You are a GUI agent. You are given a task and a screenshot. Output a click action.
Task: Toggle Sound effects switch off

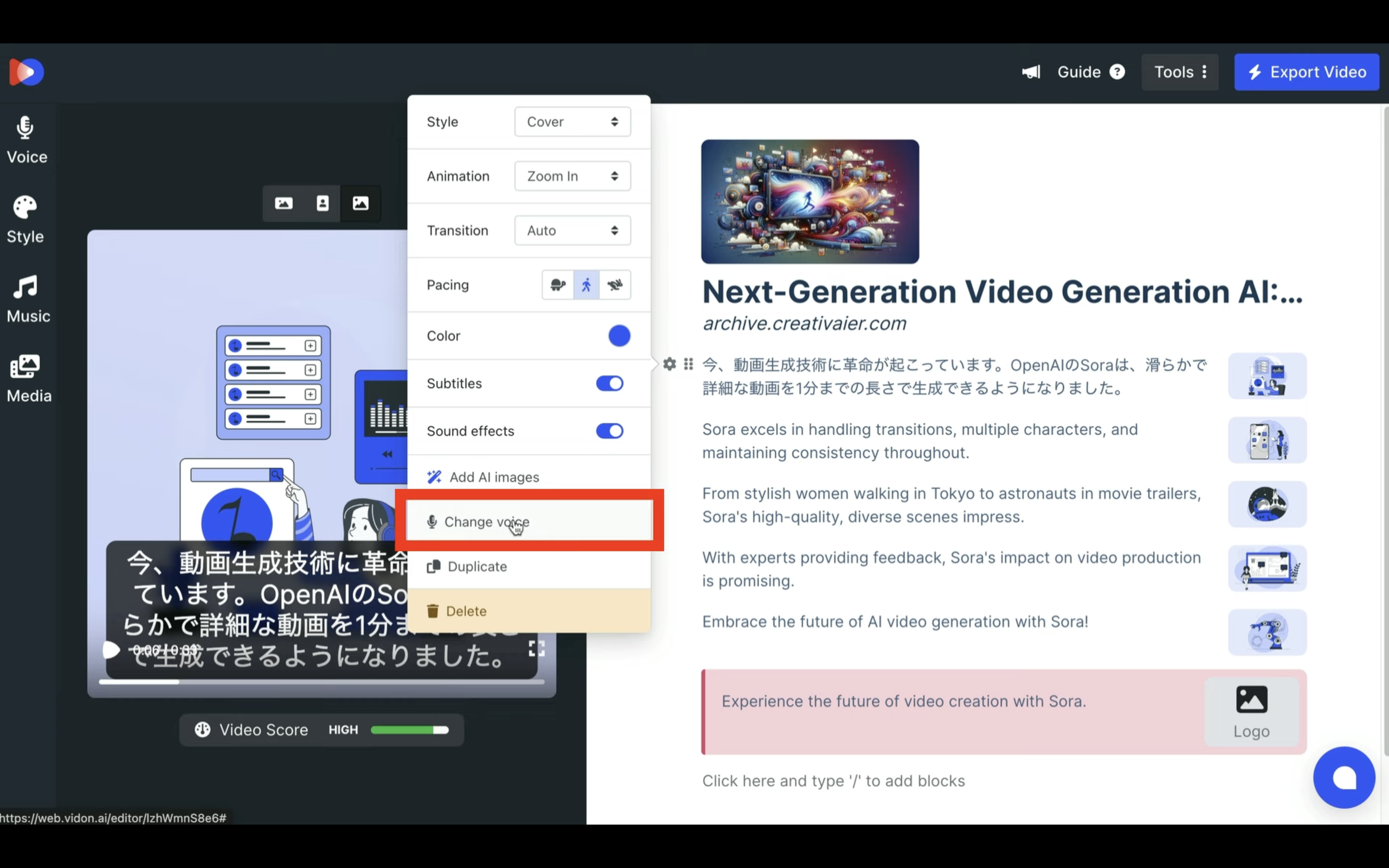tap(610, 431)
